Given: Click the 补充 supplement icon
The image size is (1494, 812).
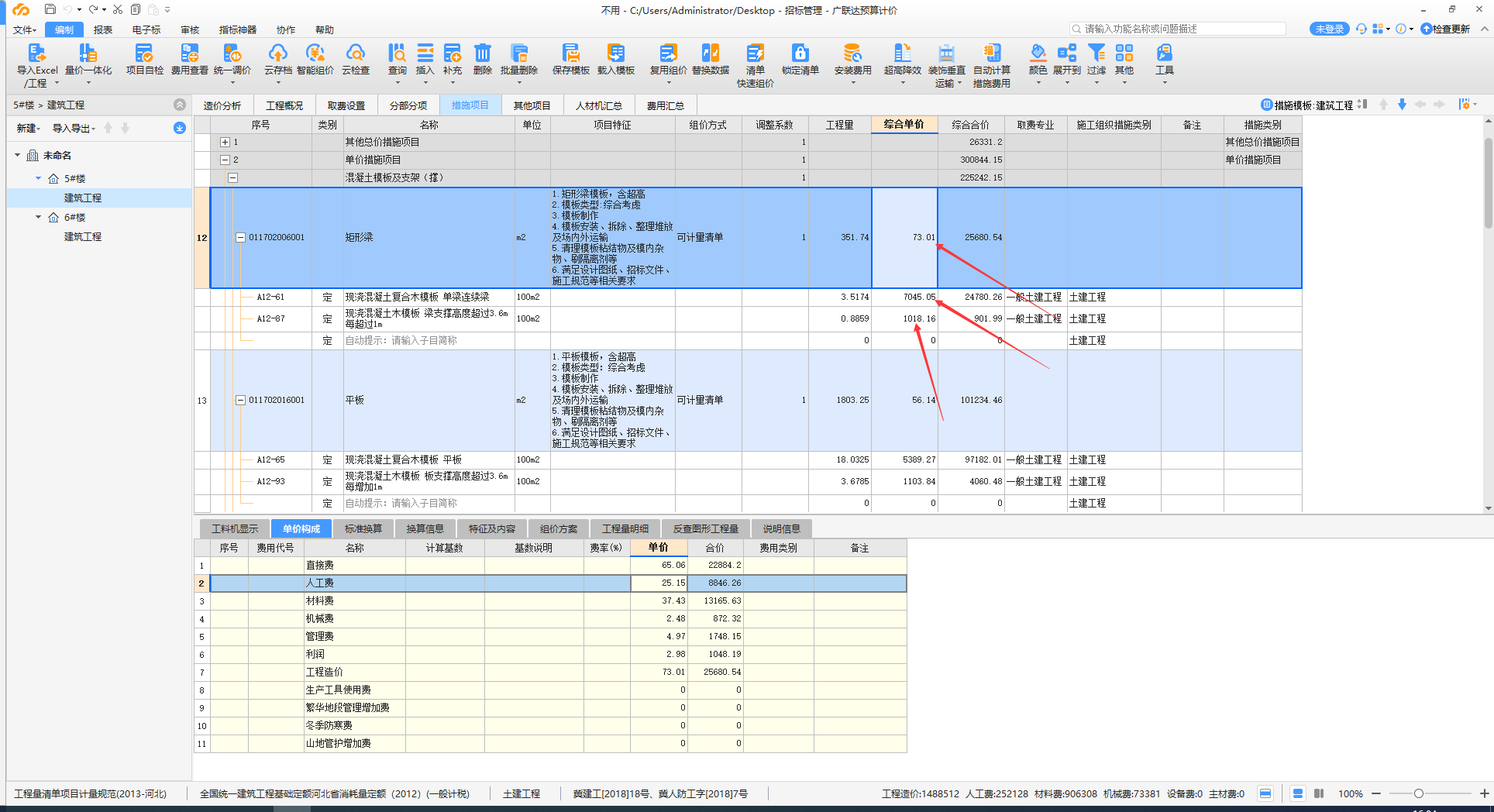Looking at the screenshot, I should [453, 53].
